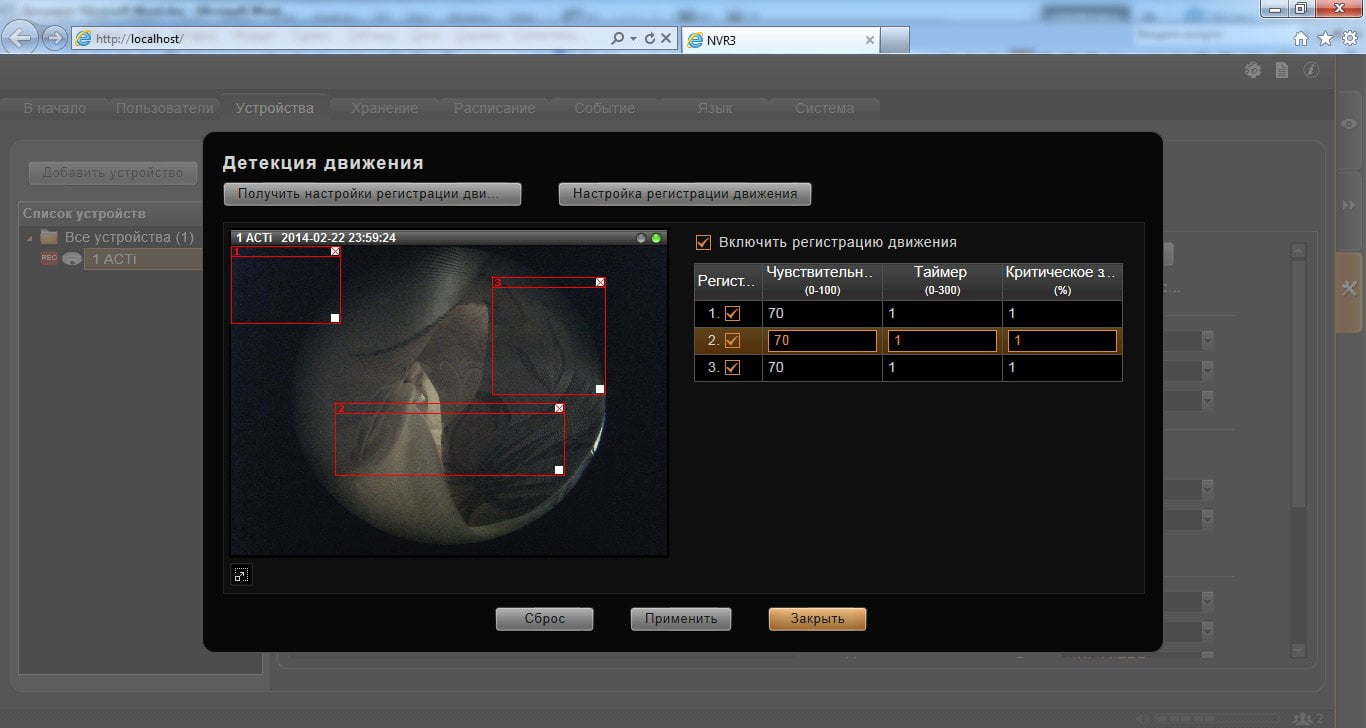The width and height of the screenshot is (1366, 728).
Task: Click the NVR gear icon in the header
Action: click(x=1253, y=70)
